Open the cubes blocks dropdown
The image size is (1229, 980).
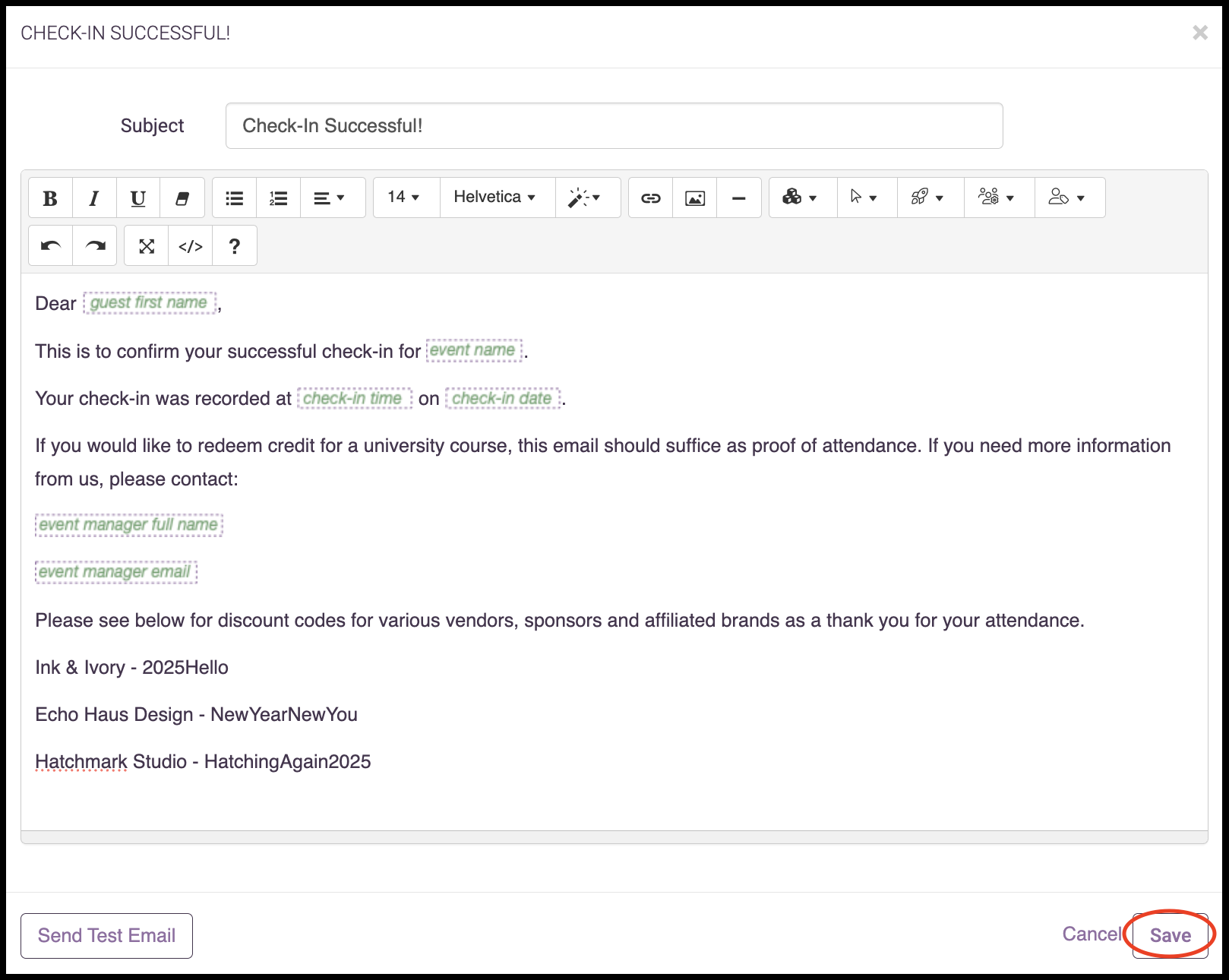click(x=803, y=198)
